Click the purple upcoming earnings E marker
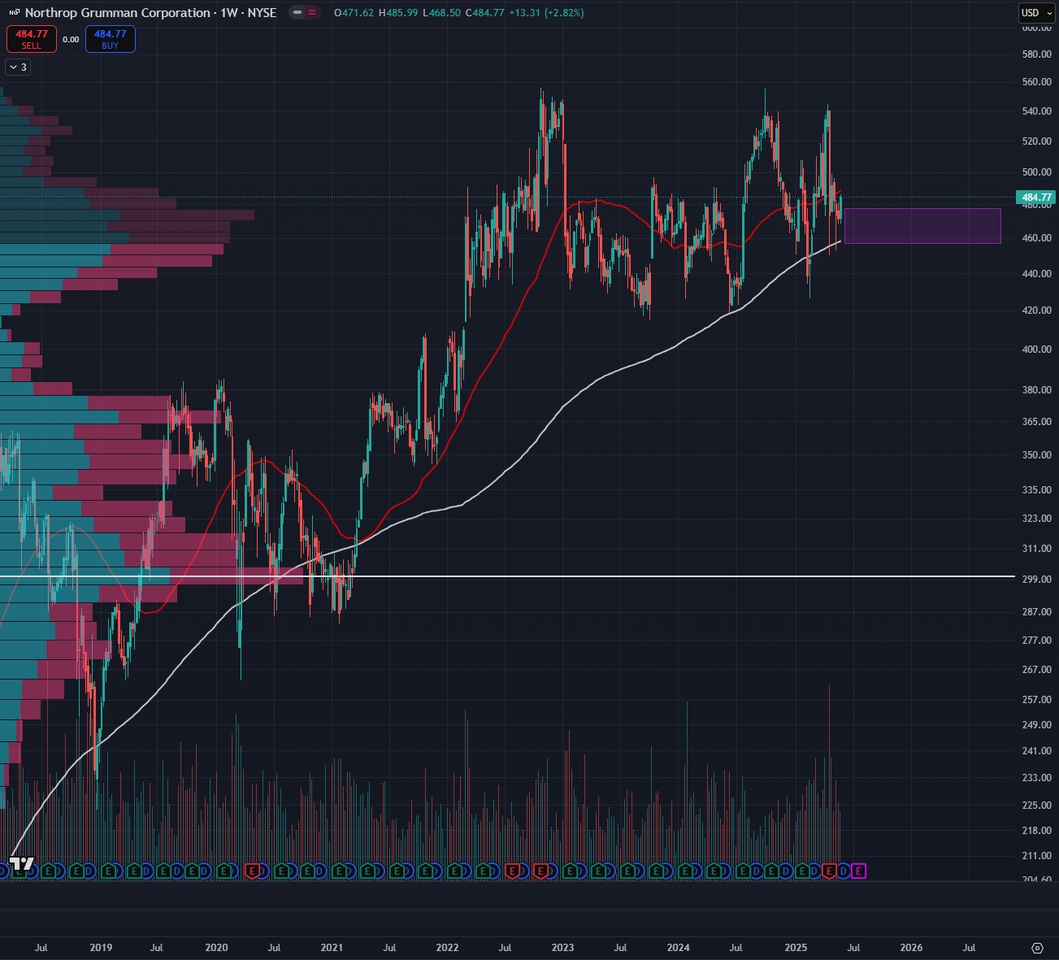 click(858, 871)
